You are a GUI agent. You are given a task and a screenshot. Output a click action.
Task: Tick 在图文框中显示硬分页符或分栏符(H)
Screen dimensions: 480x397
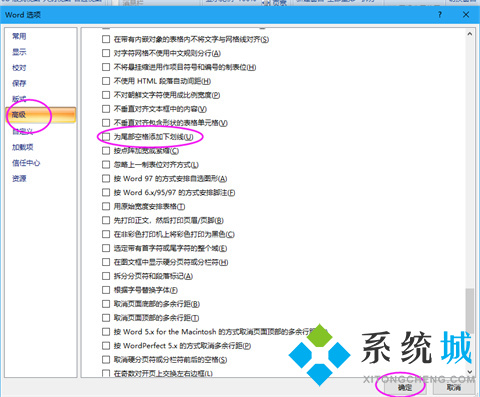coord(106,262)
